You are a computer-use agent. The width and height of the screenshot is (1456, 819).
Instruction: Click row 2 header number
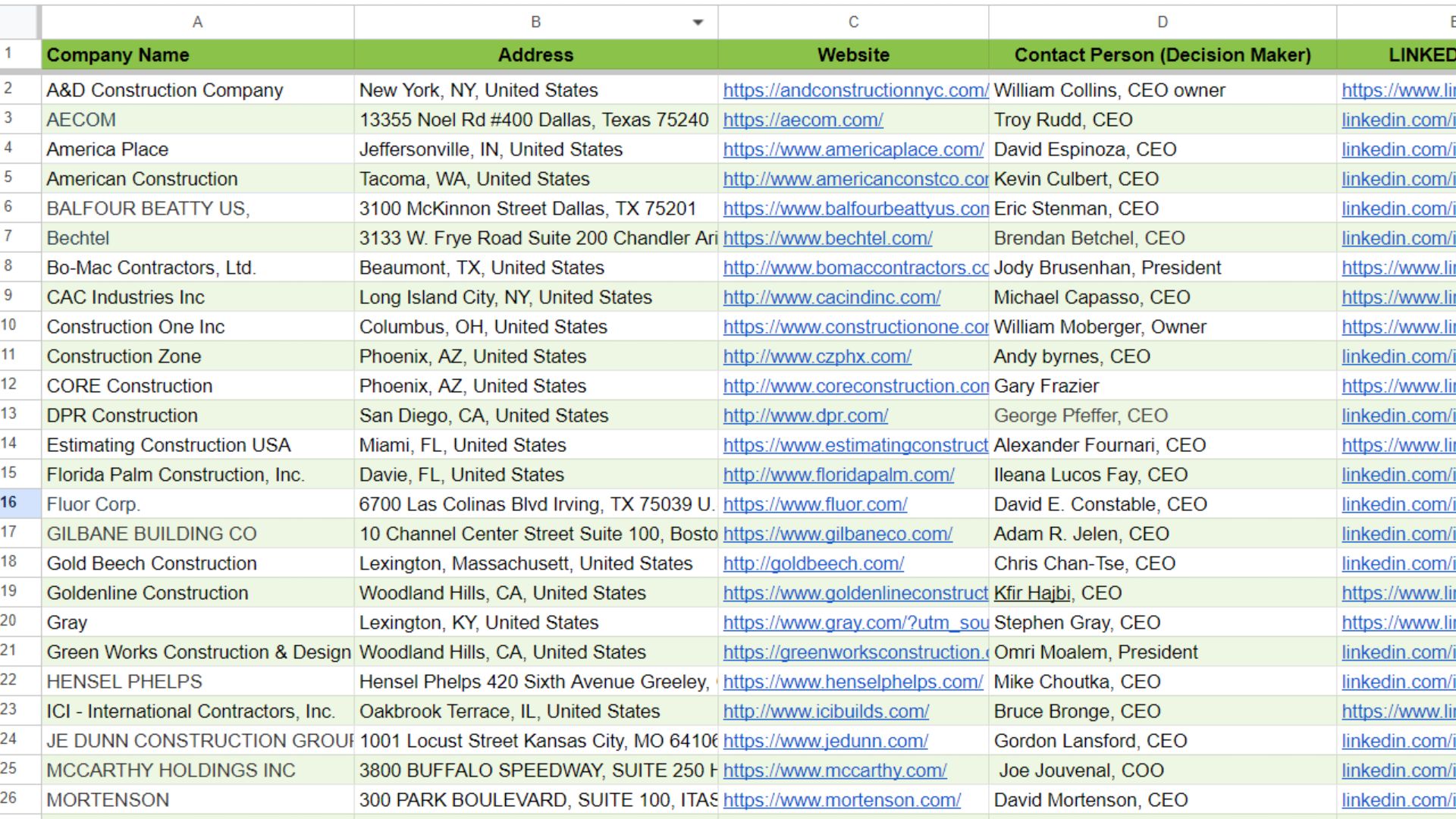pos(9,89)
